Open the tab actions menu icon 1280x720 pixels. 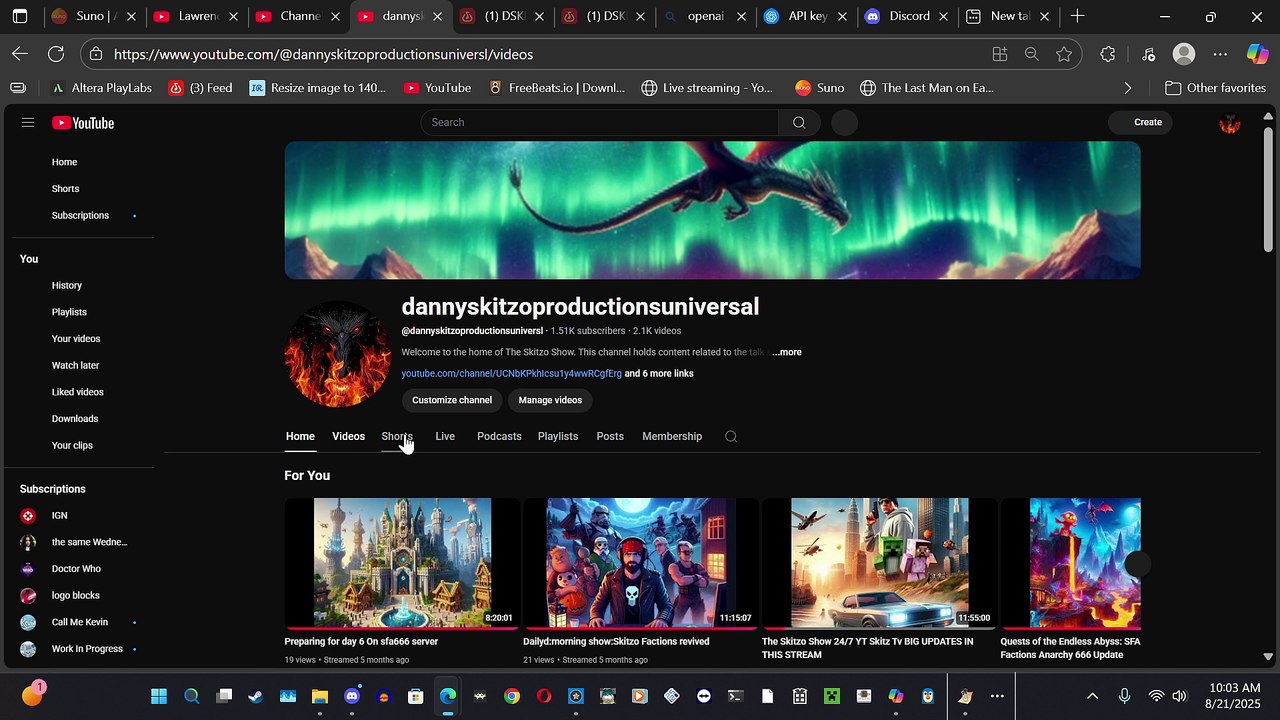pos(19,16)
